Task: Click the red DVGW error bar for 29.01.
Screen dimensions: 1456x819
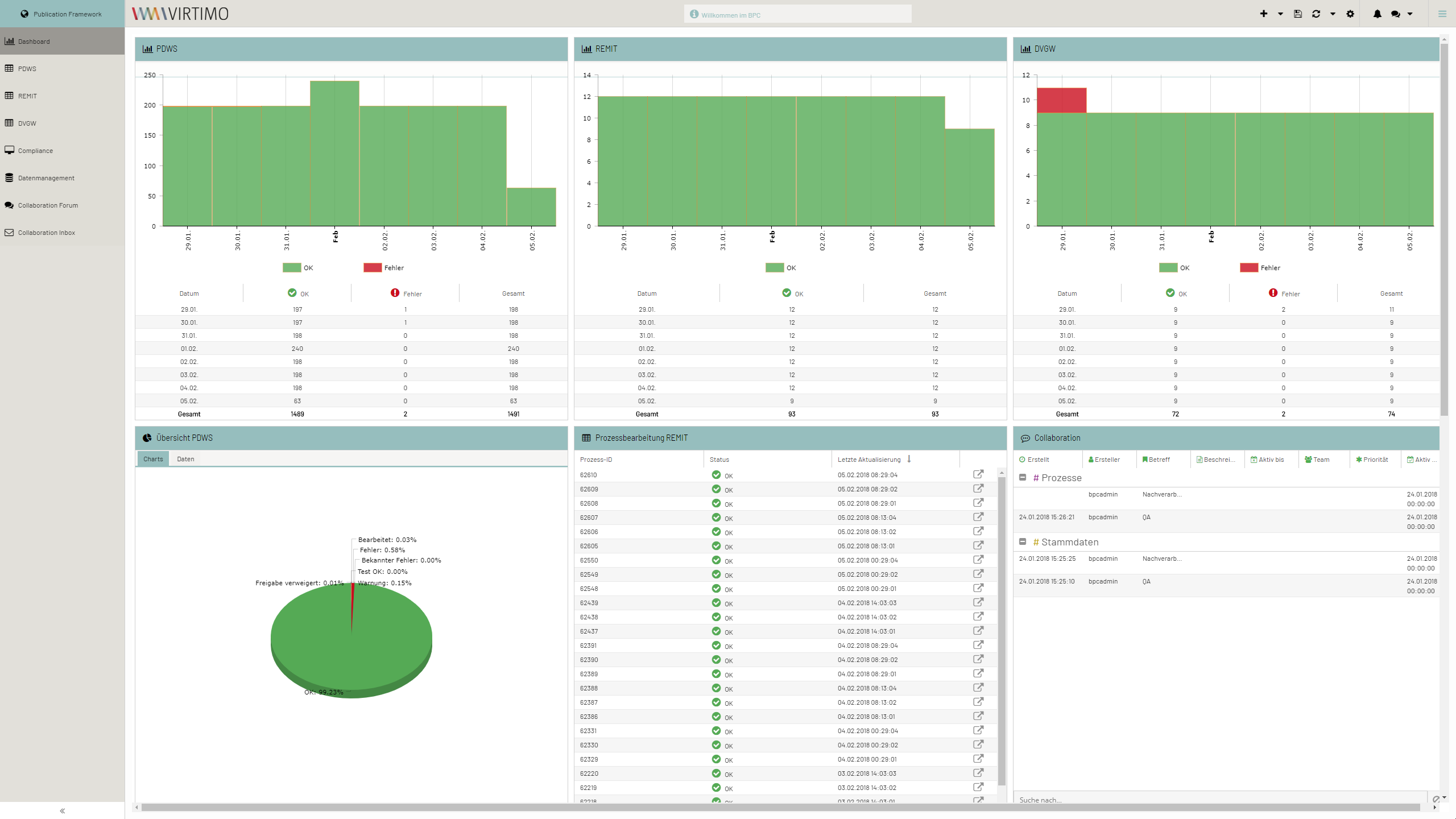Action: (x=1061, y=100)
